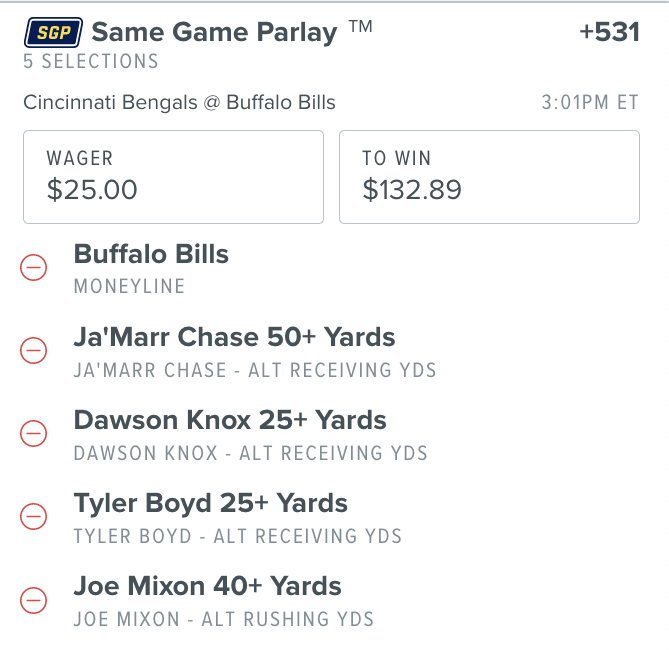Viewport: 669px width, 650px height.
Task: Select the Ja'Marr Chase 50+ Yards title
Action: (234, 337)
